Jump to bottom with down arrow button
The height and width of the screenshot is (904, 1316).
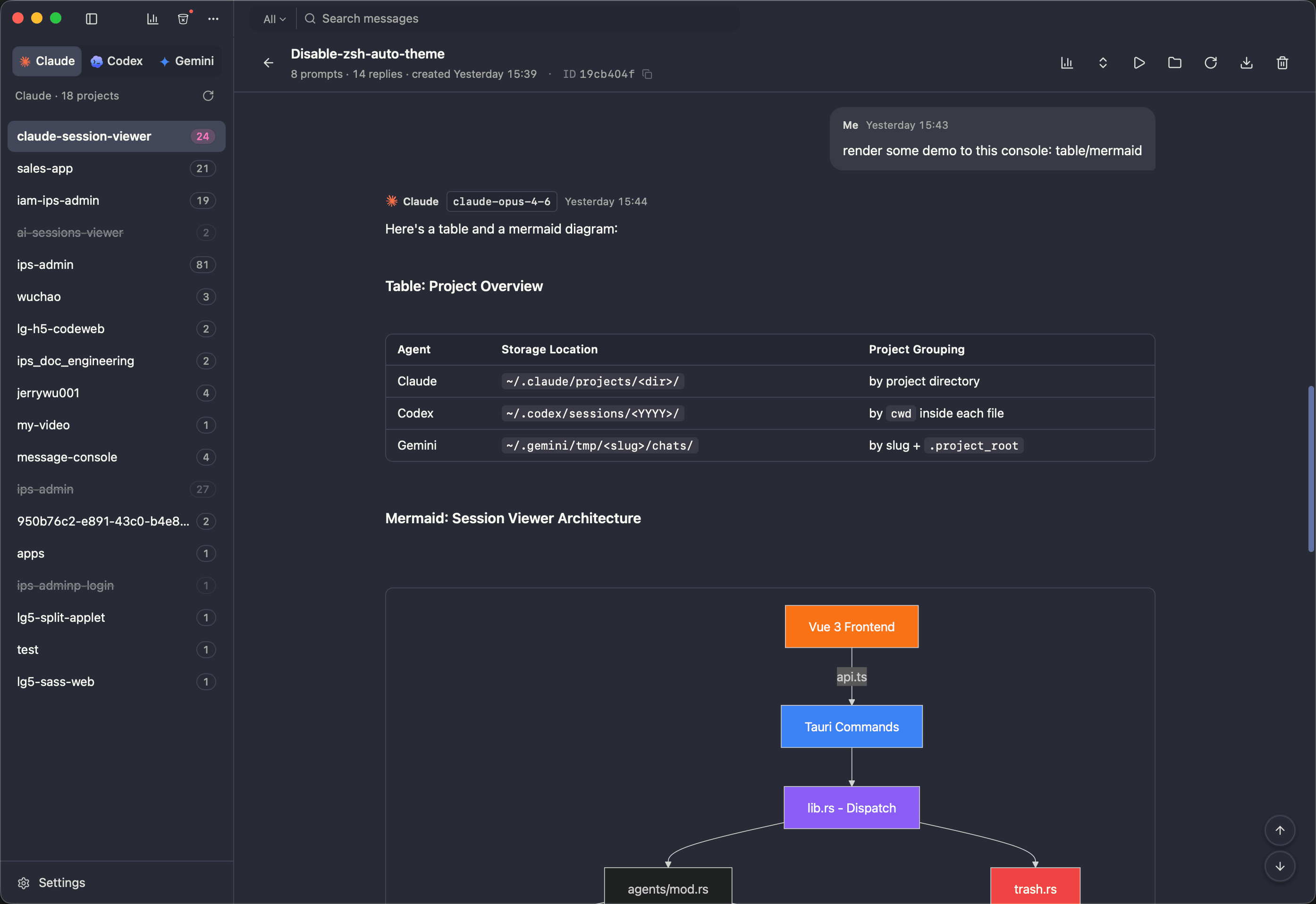pyautogui.click(x=1280, y=867)
